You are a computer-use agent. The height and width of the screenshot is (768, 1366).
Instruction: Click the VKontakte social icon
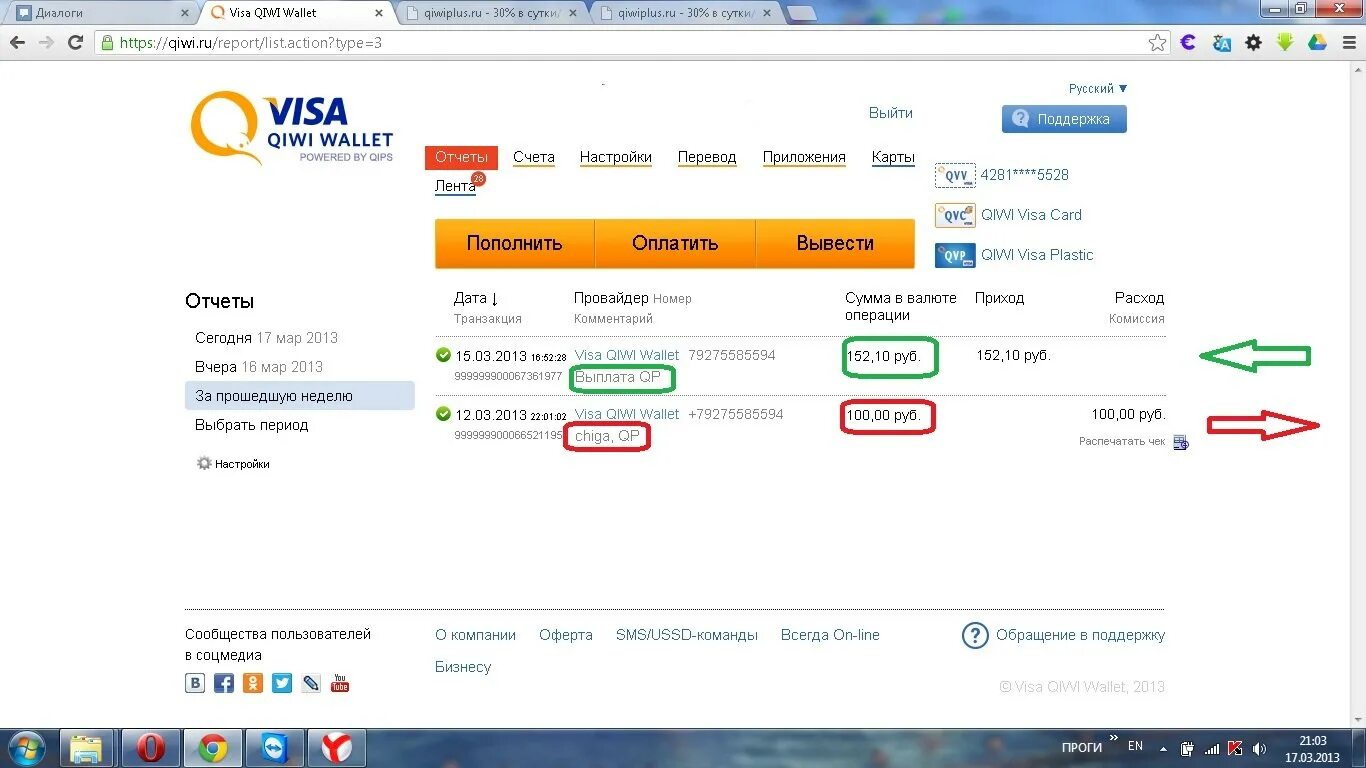click(x=195, y=683)
